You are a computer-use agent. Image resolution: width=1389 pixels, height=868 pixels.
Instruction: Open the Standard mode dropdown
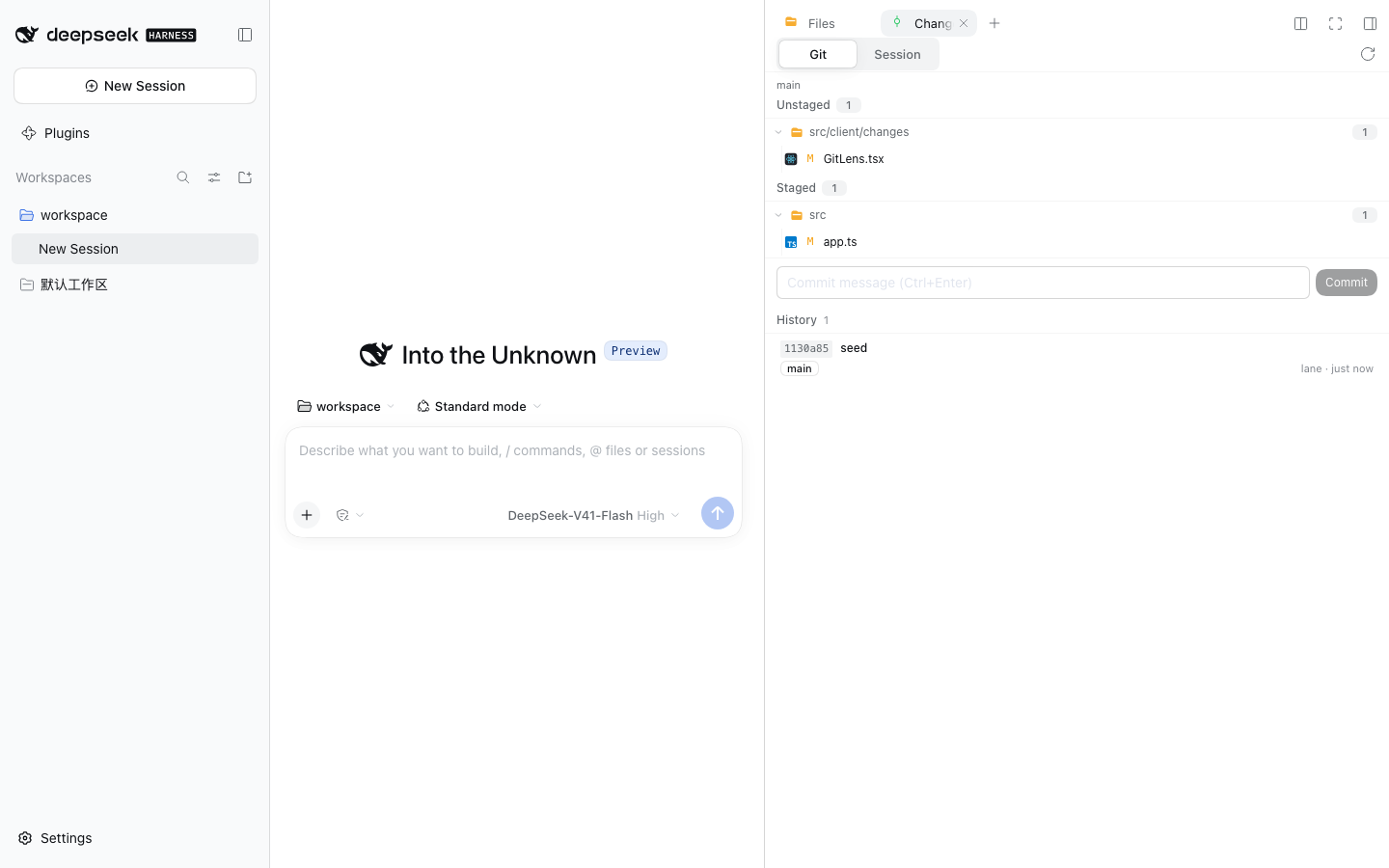(x=479, y=406)
